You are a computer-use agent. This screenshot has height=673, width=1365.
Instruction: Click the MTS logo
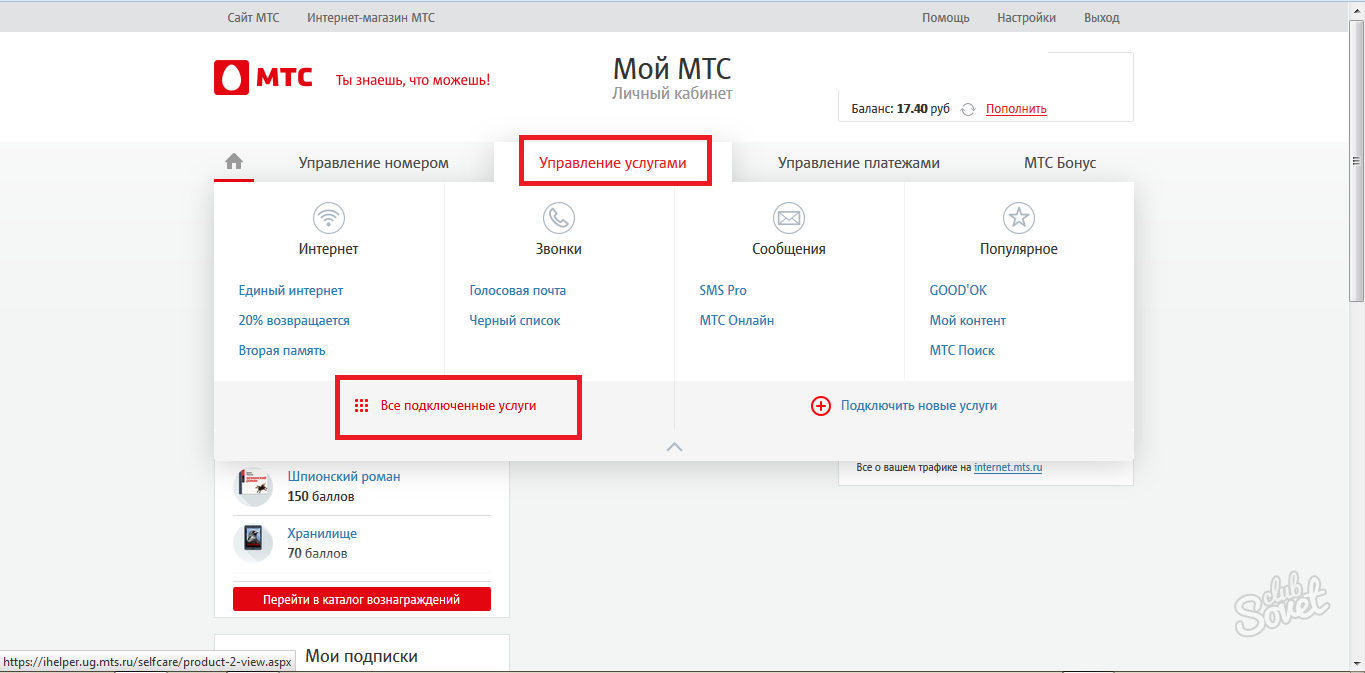click(263, 78)
